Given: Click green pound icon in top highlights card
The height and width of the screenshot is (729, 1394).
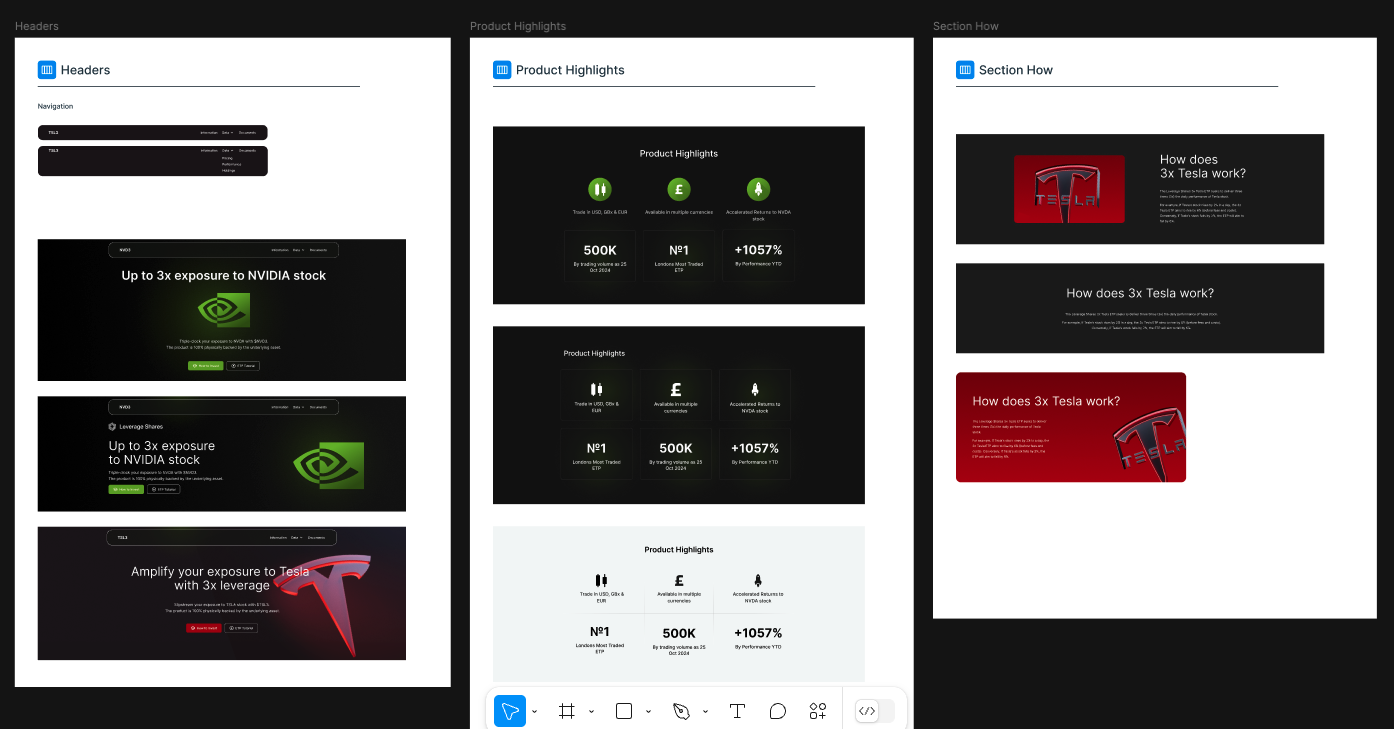Looking at the screenshot, I should pos(679,188).
